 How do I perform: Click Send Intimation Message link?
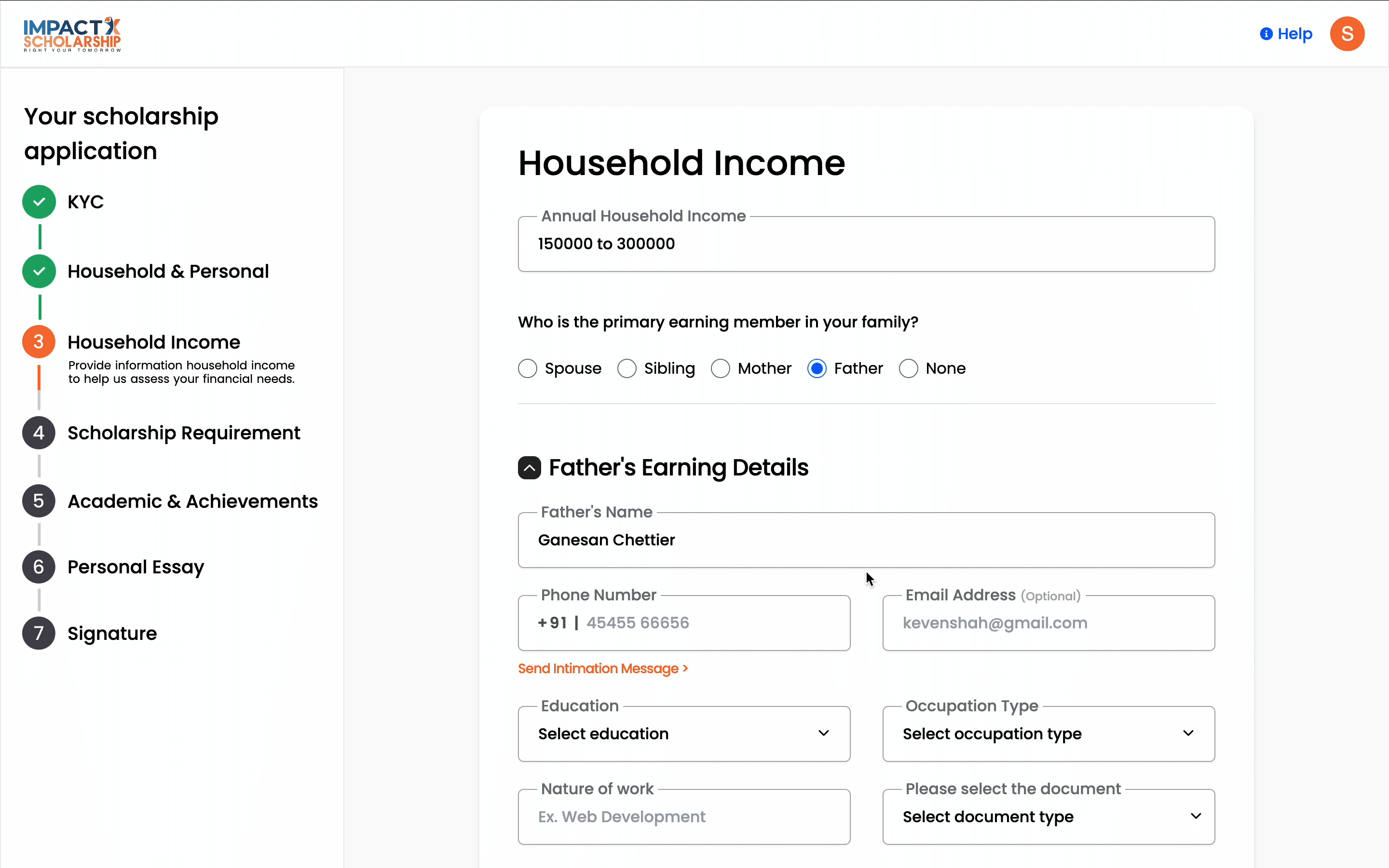point(603,669)
